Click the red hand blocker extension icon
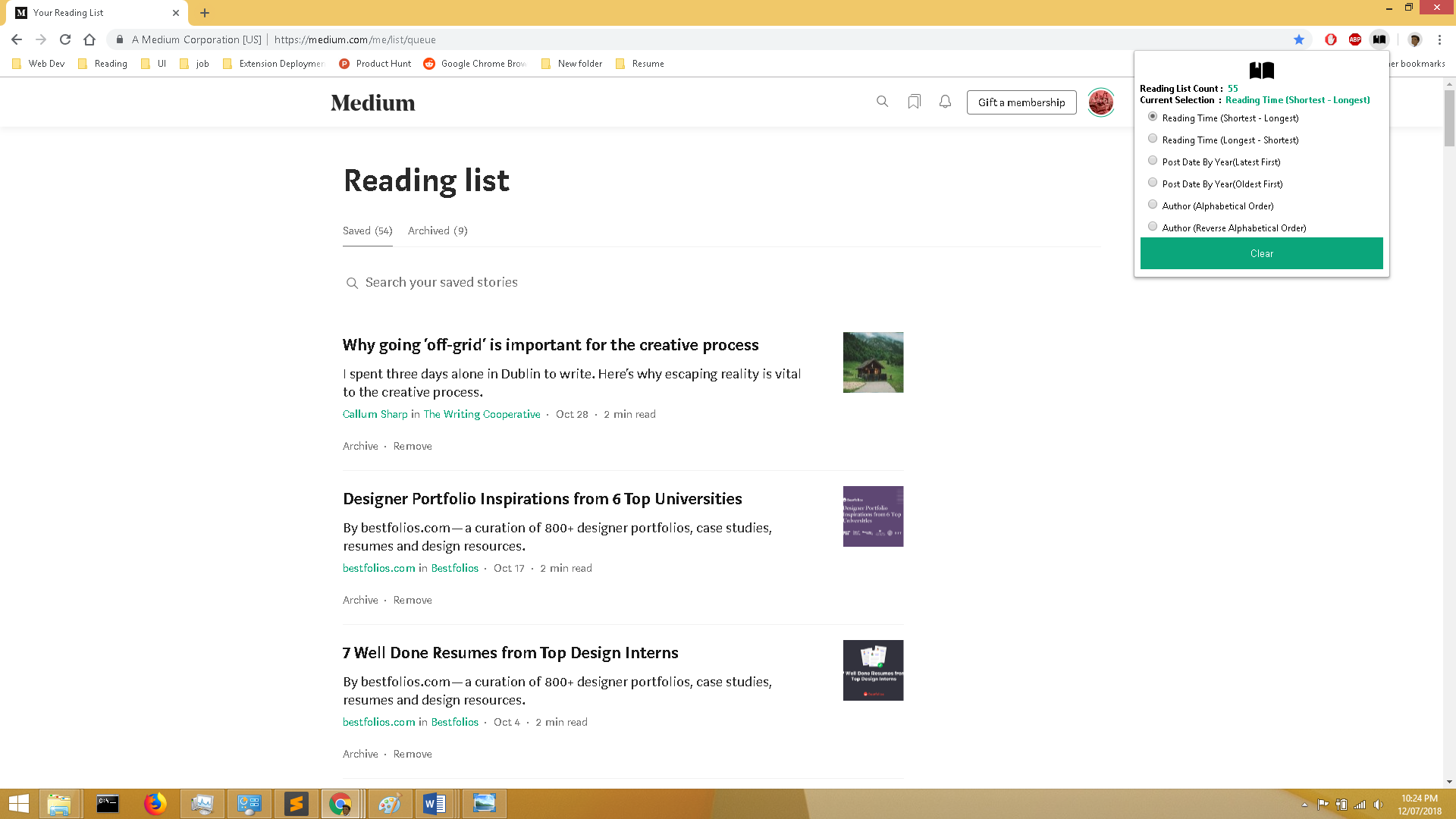This screenshot has height=819, width=1456. pyautogui.click(x=1331, y=39)
